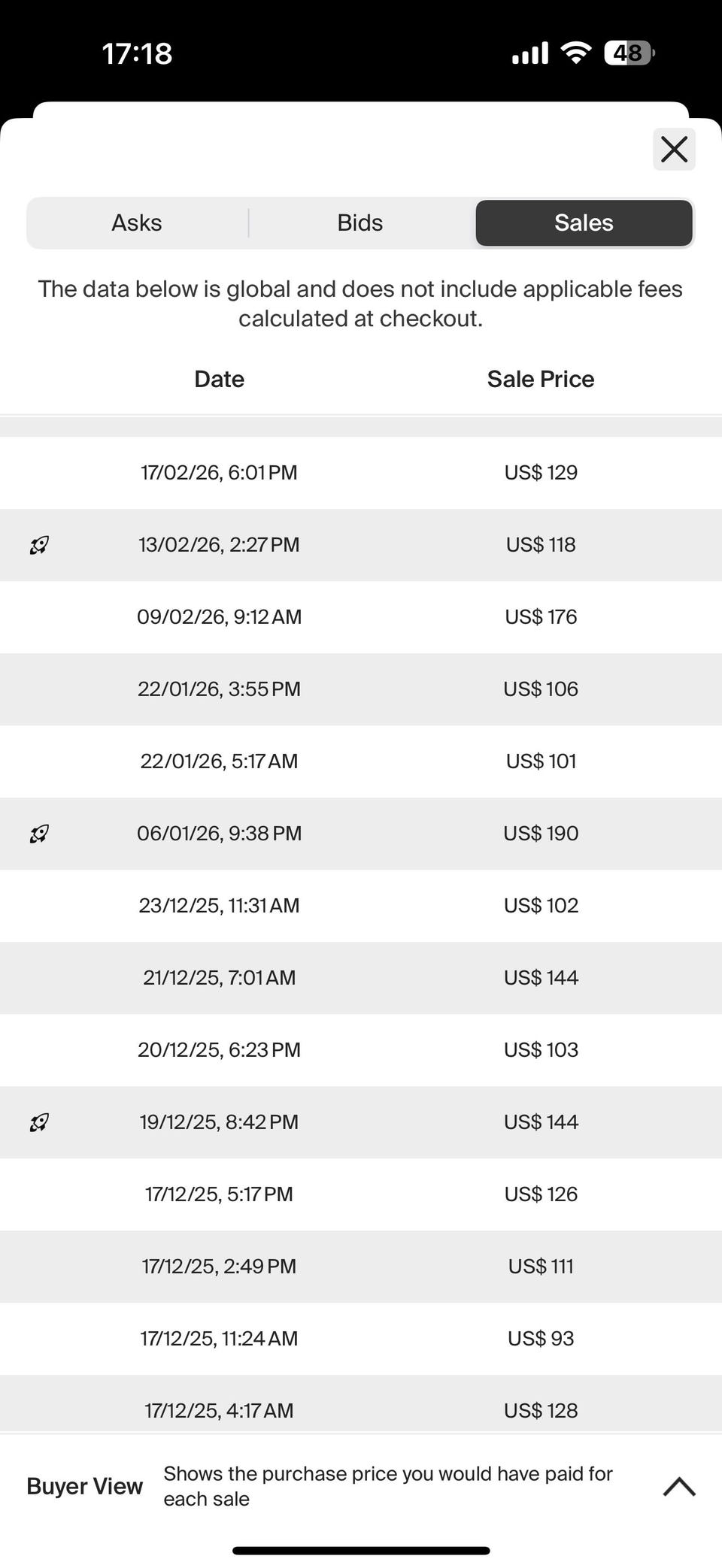Viewport: 722px width, 1568px height.
Task: Tap the home indicator bar
Action: tap(361, 1550)
